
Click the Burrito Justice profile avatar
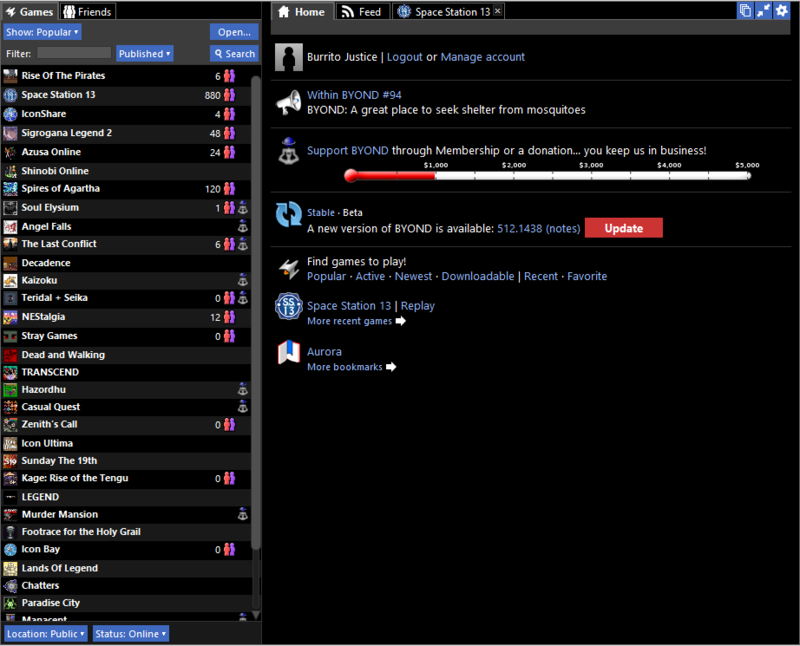click(x=289, y=57)
